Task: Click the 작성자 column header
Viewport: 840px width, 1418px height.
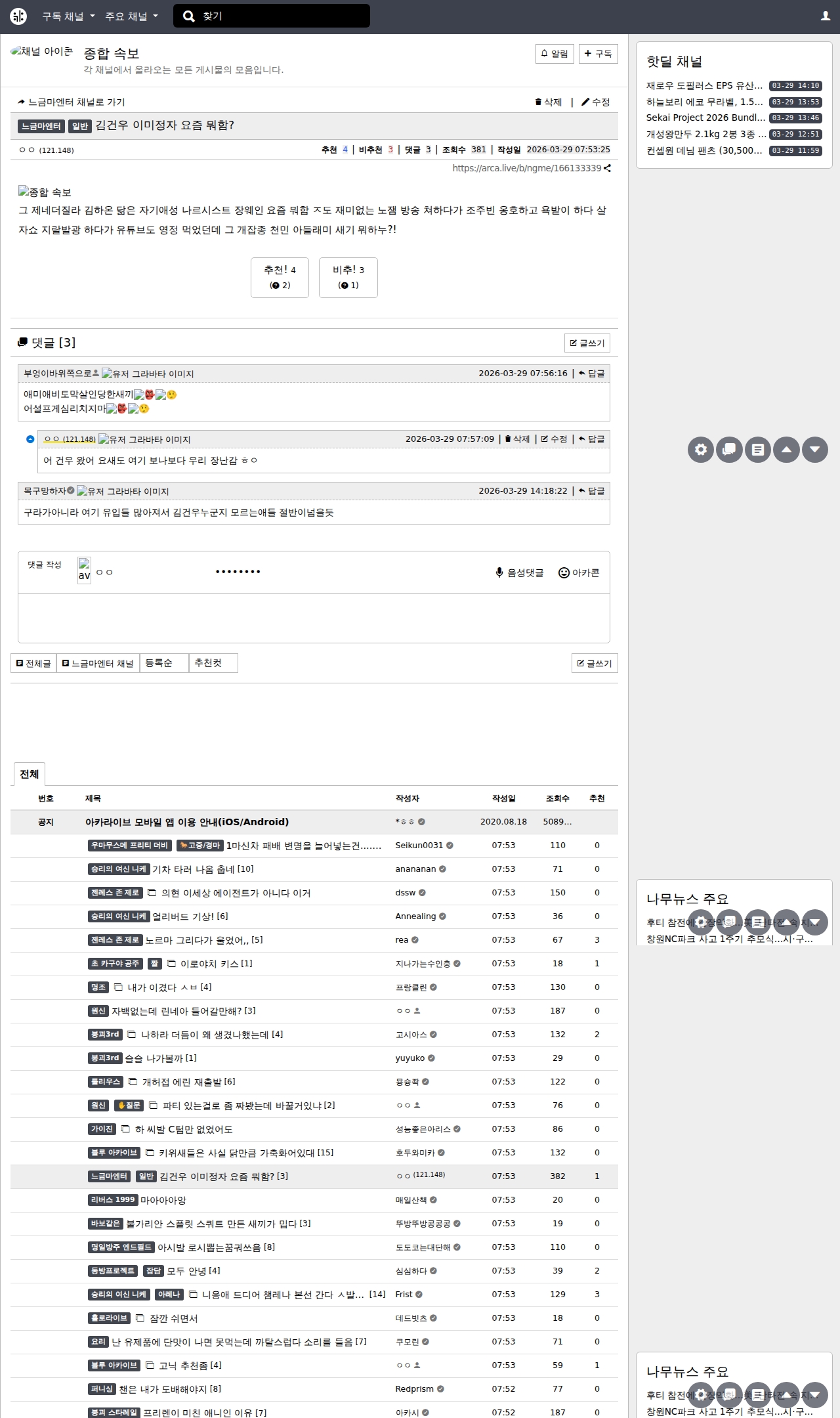Action: (x=408, y=799)
